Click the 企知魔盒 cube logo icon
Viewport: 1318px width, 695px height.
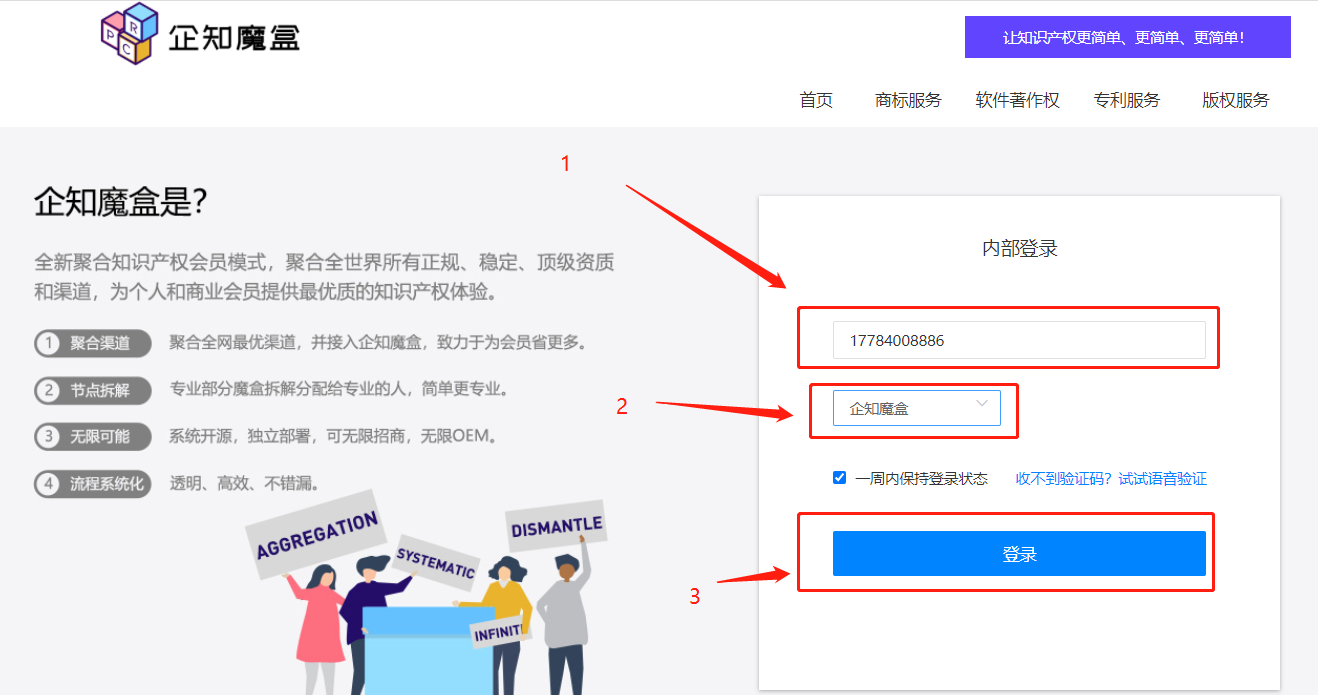click(x=130, y=34)
